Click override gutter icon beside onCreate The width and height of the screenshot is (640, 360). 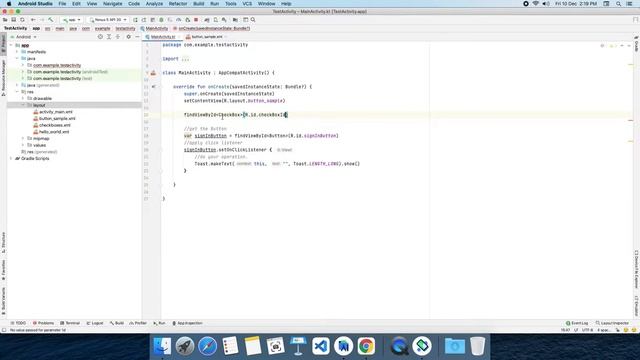pos(153,87)
